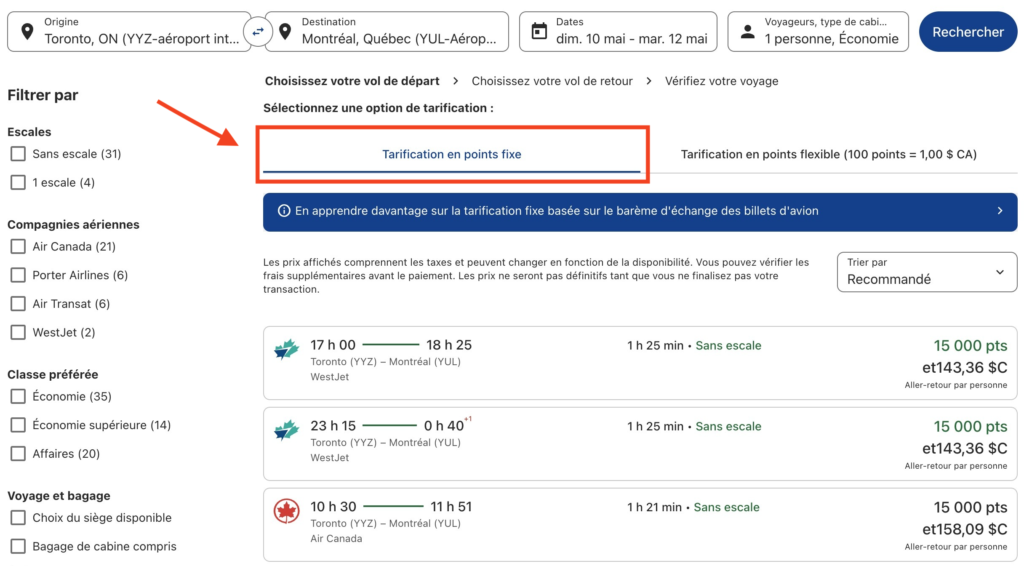Click the Air Canada maple leaf logo
Viewport: 1024px width, 566px height.
287,511
